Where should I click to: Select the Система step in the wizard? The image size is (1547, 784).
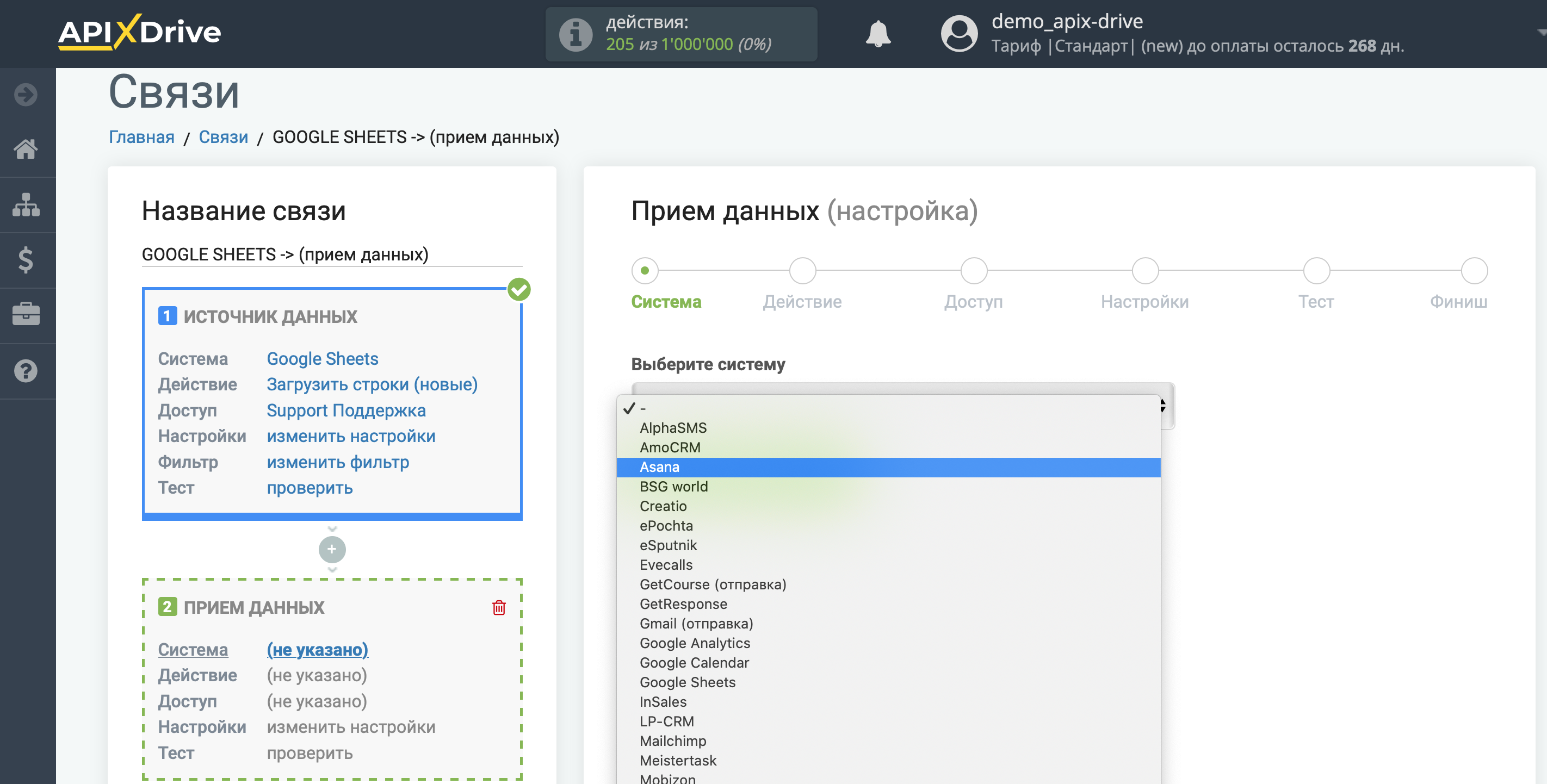coord(645,270)
